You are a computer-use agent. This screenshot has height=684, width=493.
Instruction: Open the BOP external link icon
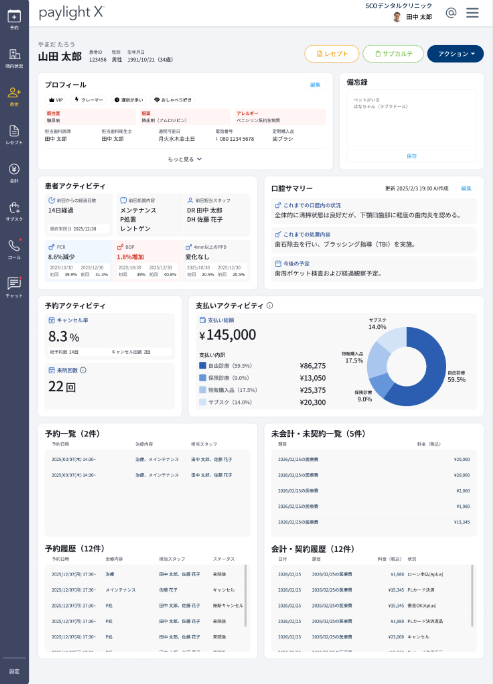coord(120,247)
